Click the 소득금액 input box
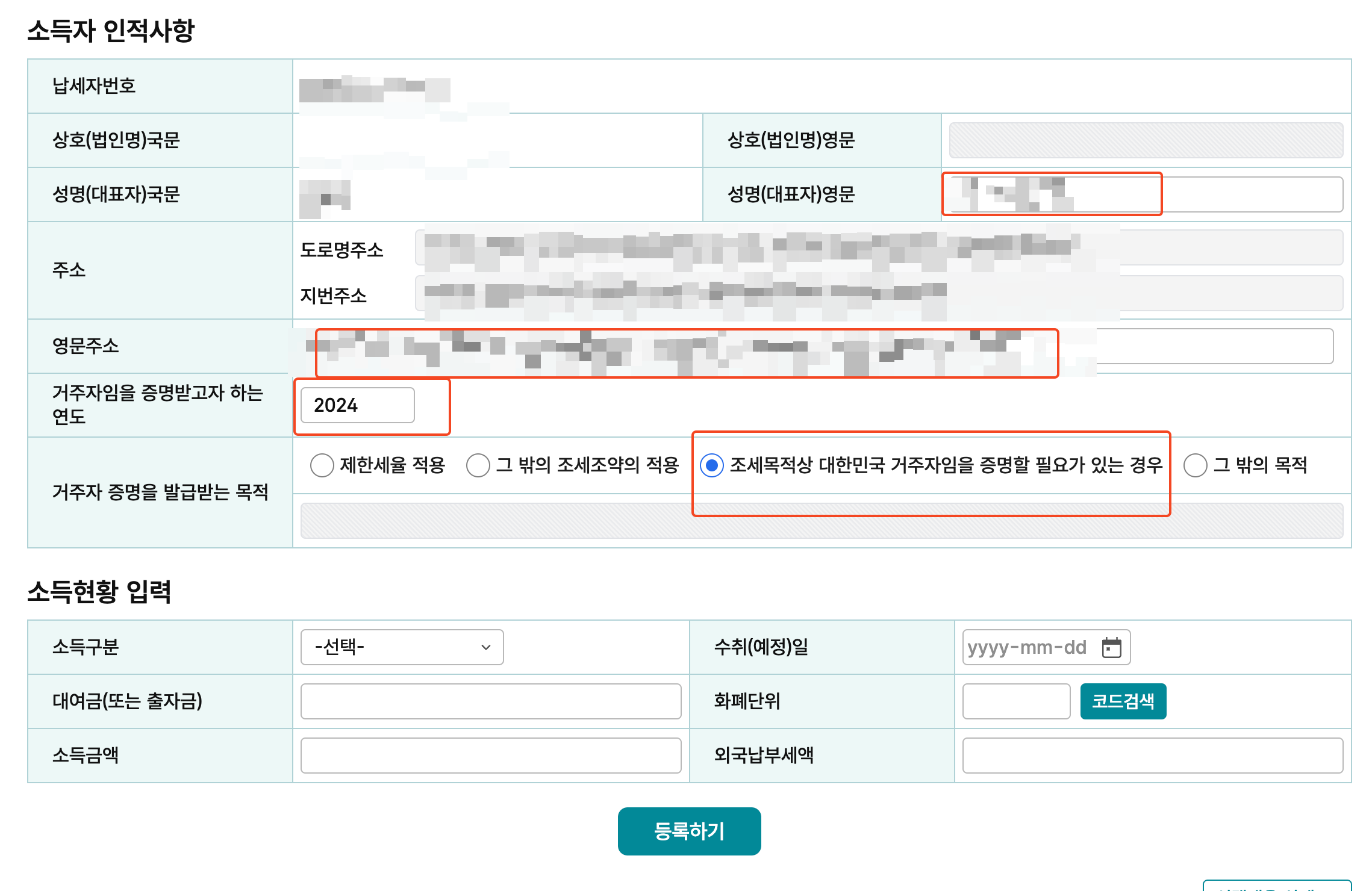Viewport: 1372px width, 891px height. click(491, 756)
